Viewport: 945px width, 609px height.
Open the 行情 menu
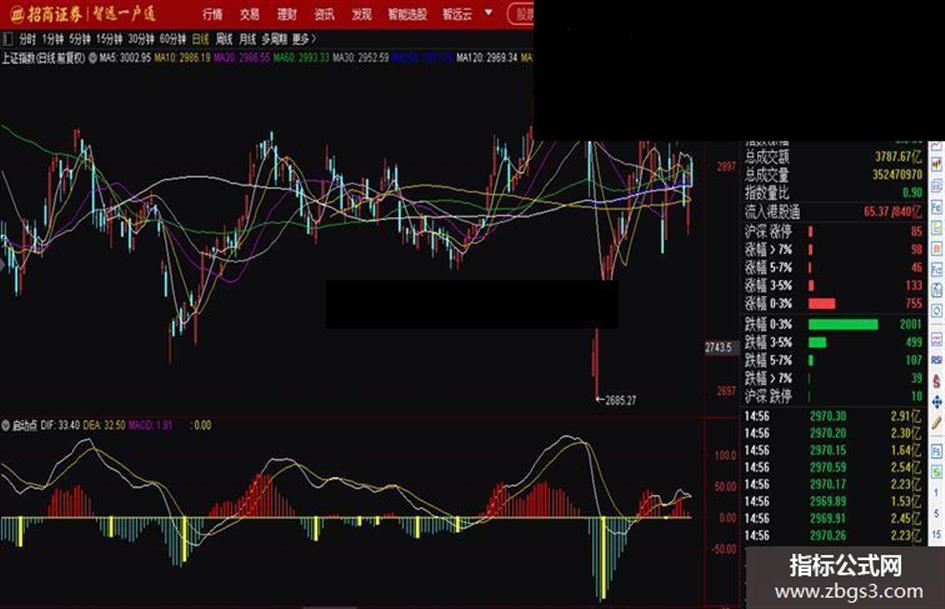[x=212, y=14]
